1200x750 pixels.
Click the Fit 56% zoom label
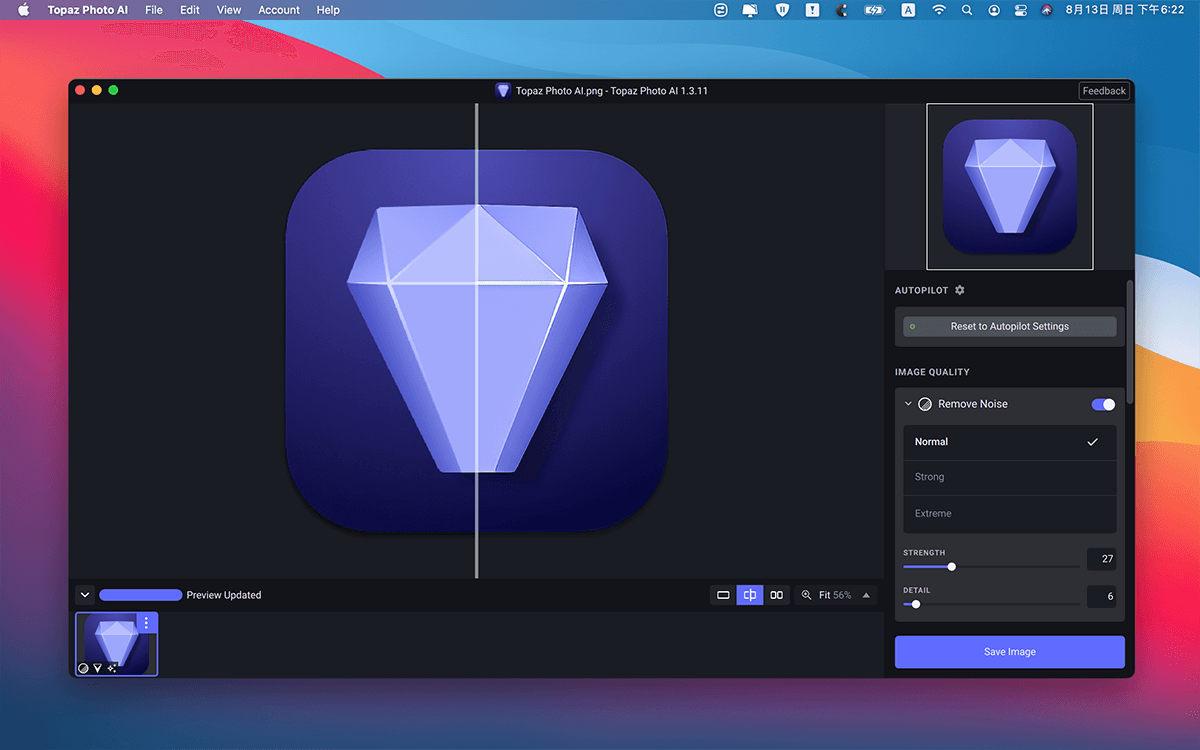[x=835, y=595]
